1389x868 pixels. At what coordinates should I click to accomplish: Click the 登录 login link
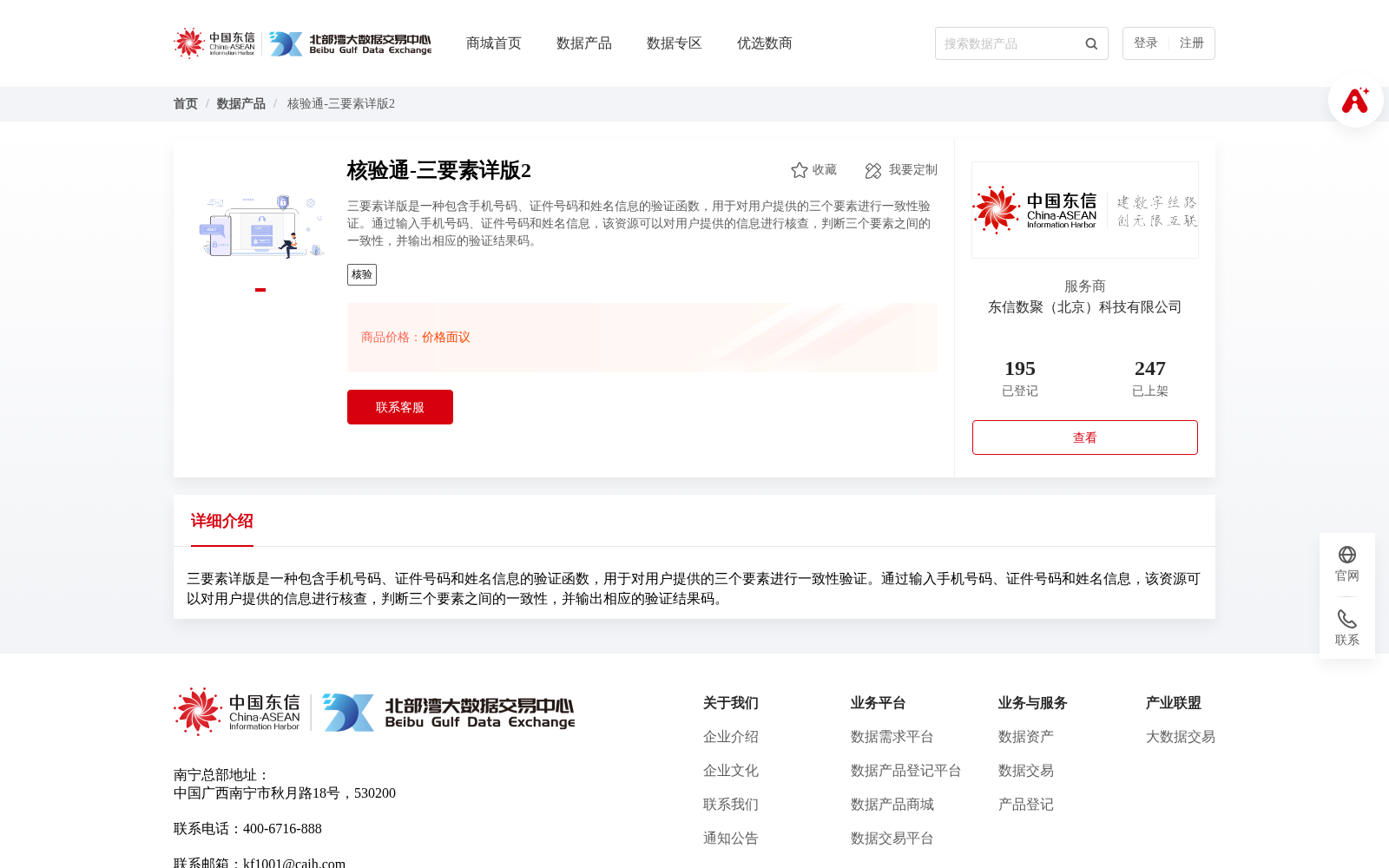1146,43
